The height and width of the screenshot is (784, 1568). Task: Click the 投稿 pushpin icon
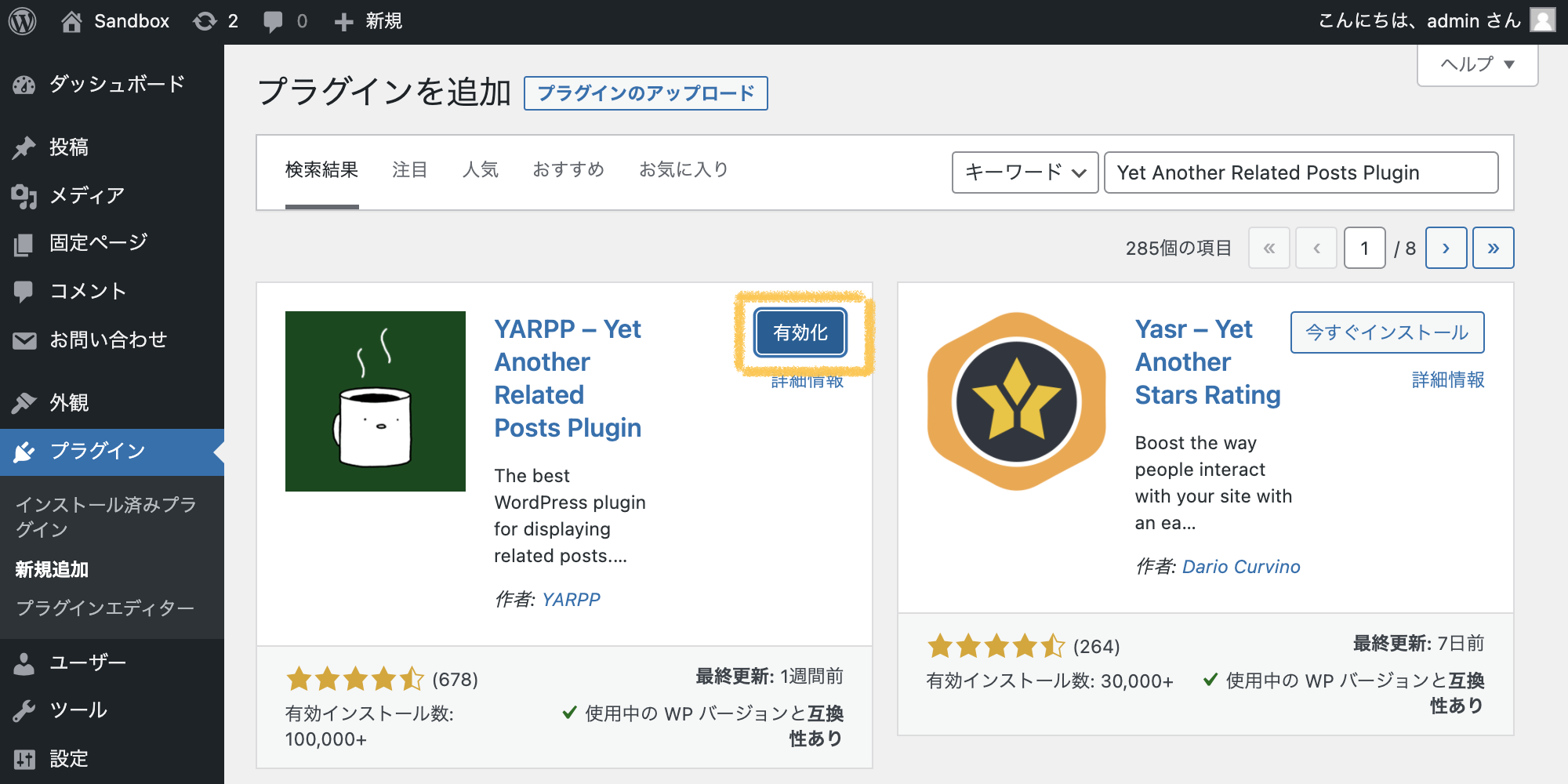coord(24,147)
